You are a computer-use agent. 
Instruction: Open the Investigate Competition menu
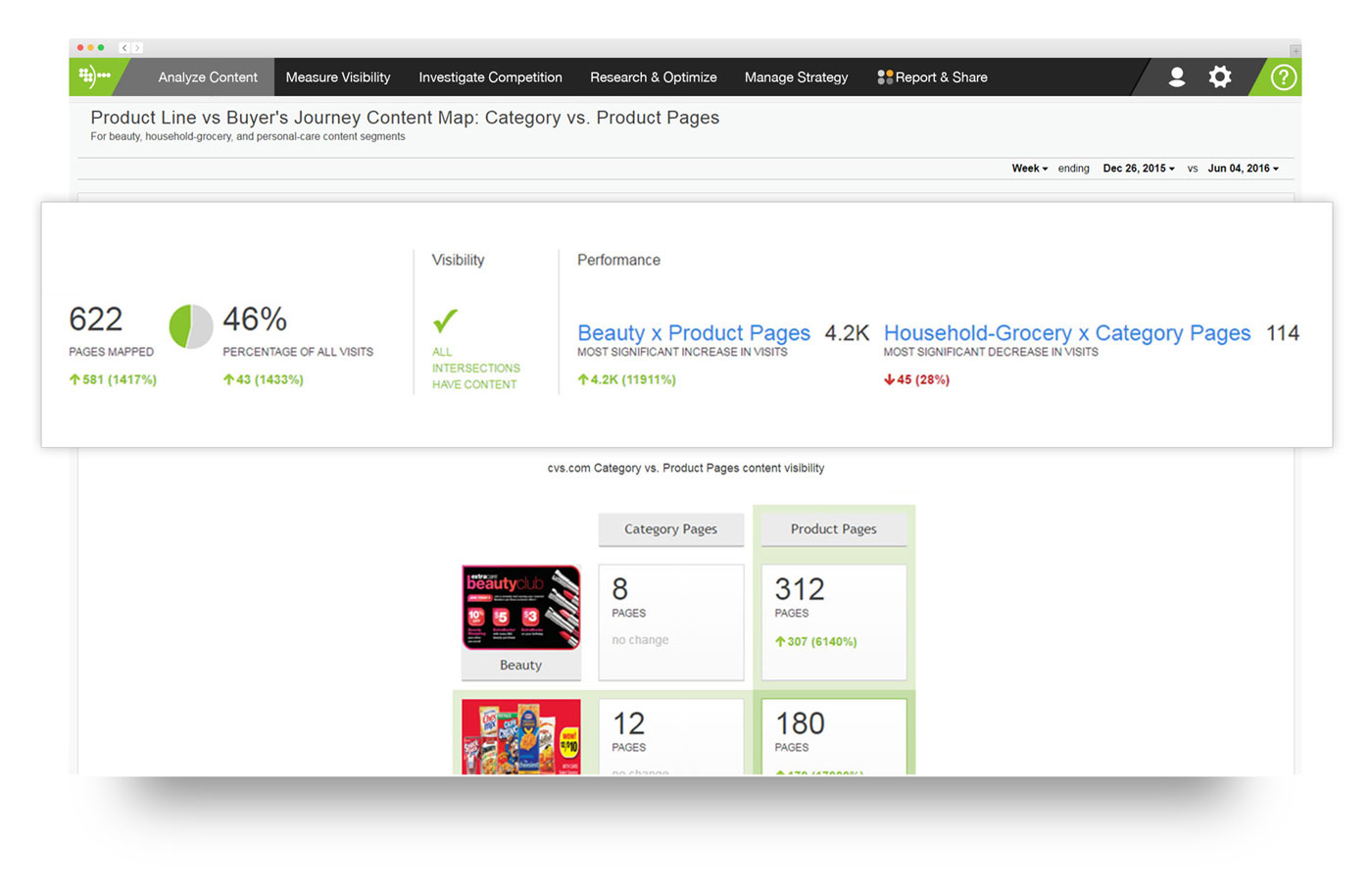(x=490, y=76)
